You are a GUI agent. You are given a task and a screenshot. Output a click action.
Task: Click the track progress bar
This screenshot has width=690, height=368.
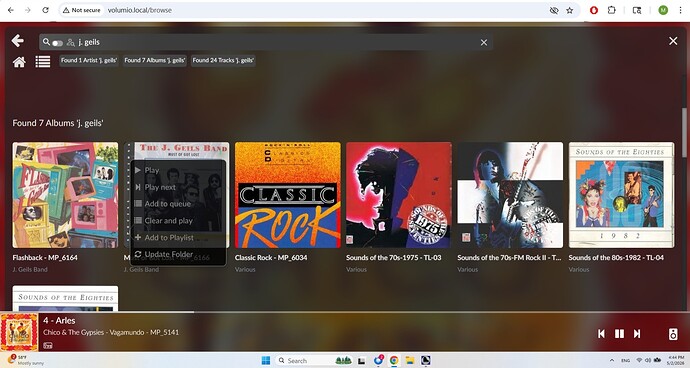pyautogui.click(x=345, y=312)
